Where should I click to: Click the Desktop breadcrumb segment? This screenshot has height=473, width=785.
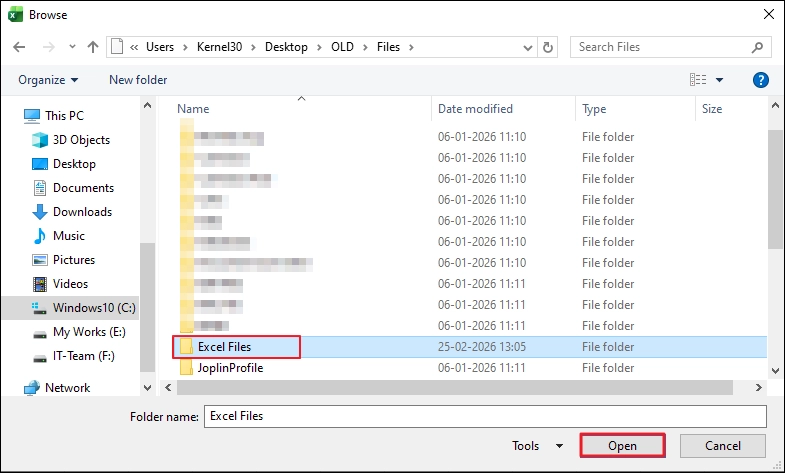point(286,47)
